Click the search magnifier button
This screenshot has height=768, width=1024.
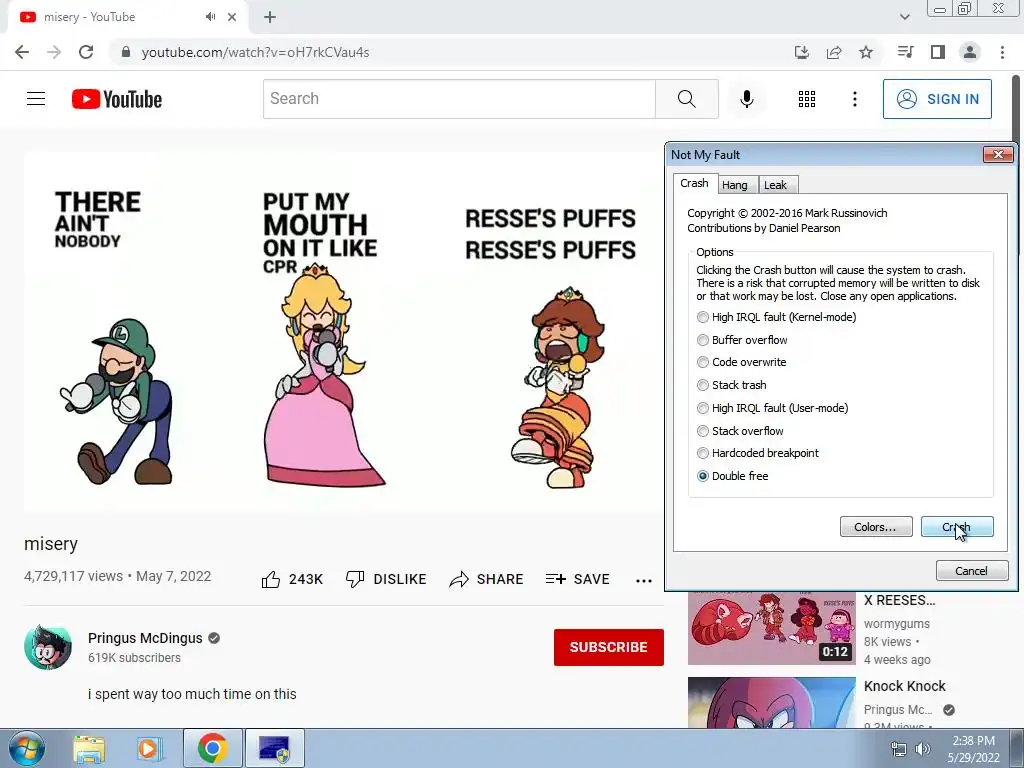pyautogui.click(x=686, y=99)
